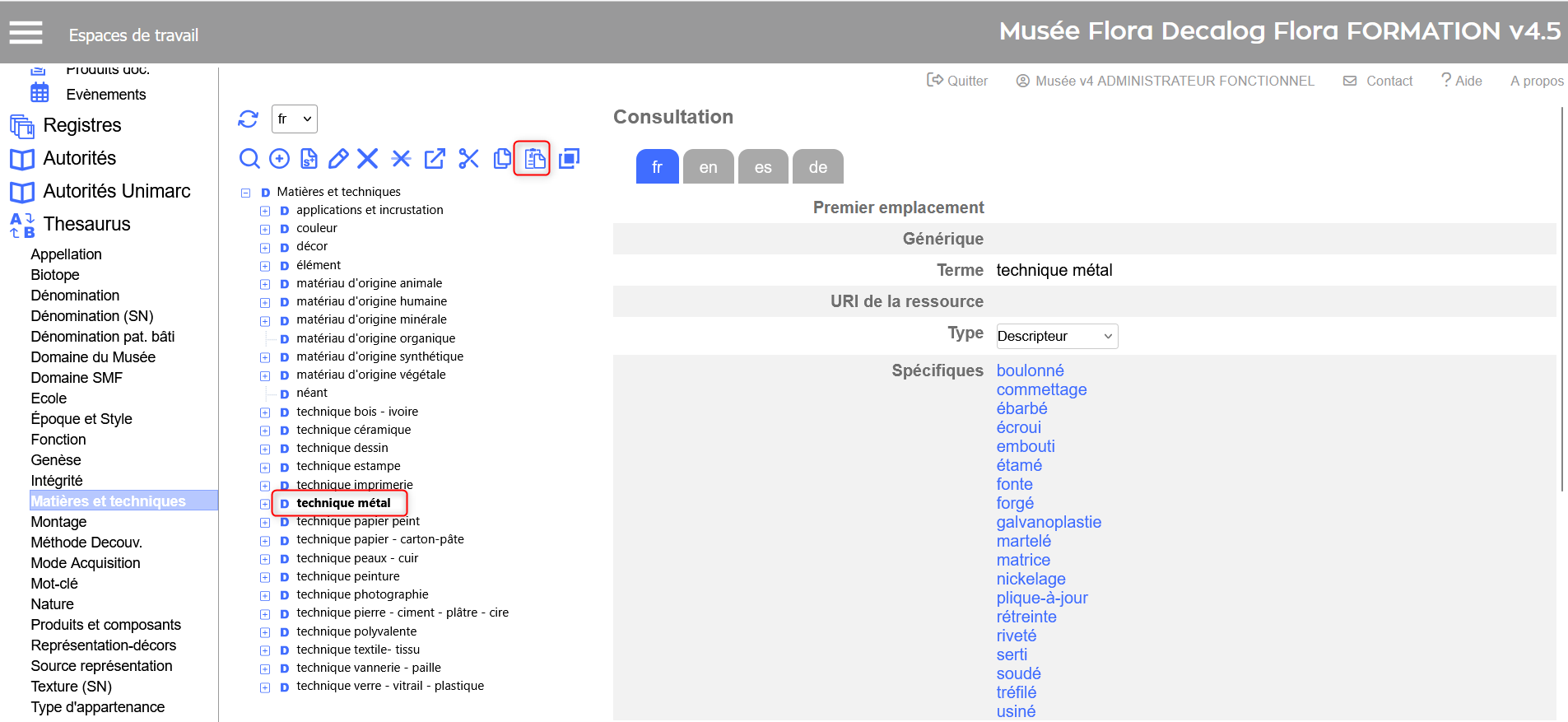This screenshot has height=722, width=1568.
Task: Expand the technique céramique node
Action: click(x=265, y=431)
